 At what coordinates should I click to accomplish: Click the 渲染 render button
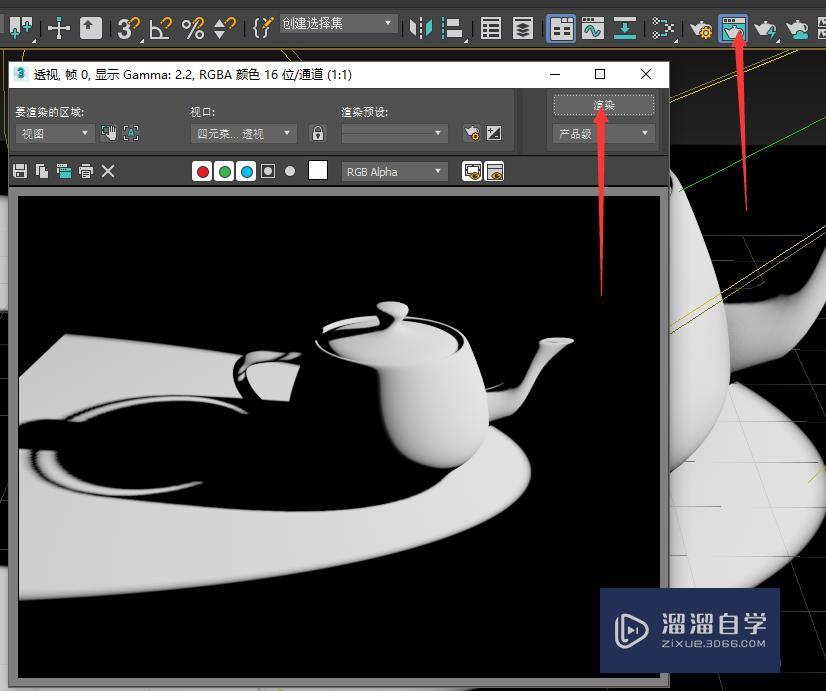pyautogui.click(x=604, y=105)
